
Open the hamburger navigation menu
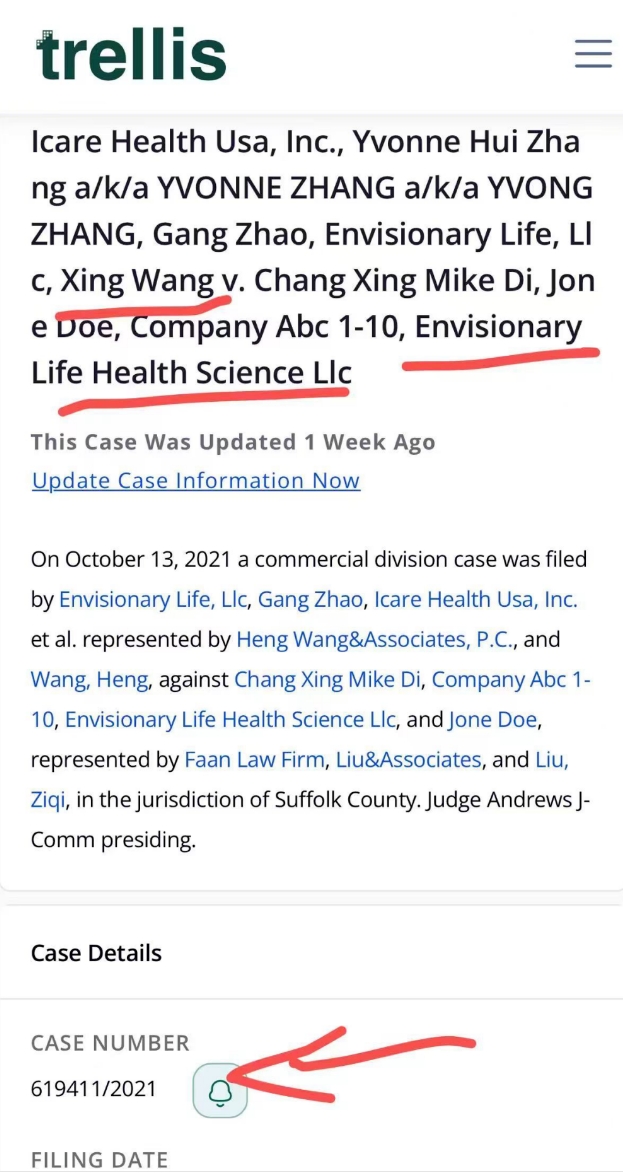(592, 54)
